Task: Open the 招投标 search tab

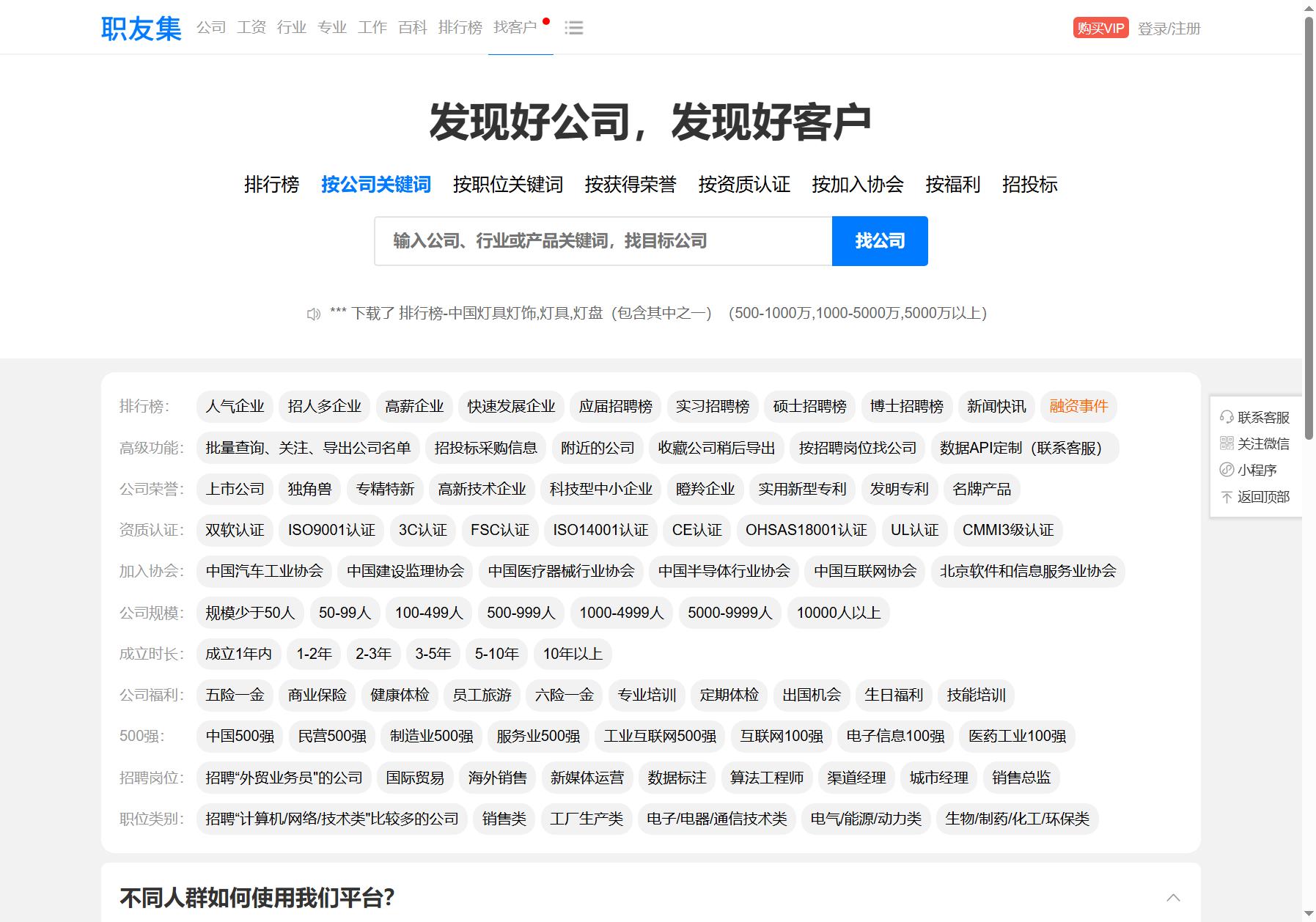Action: coord(1029,185)
